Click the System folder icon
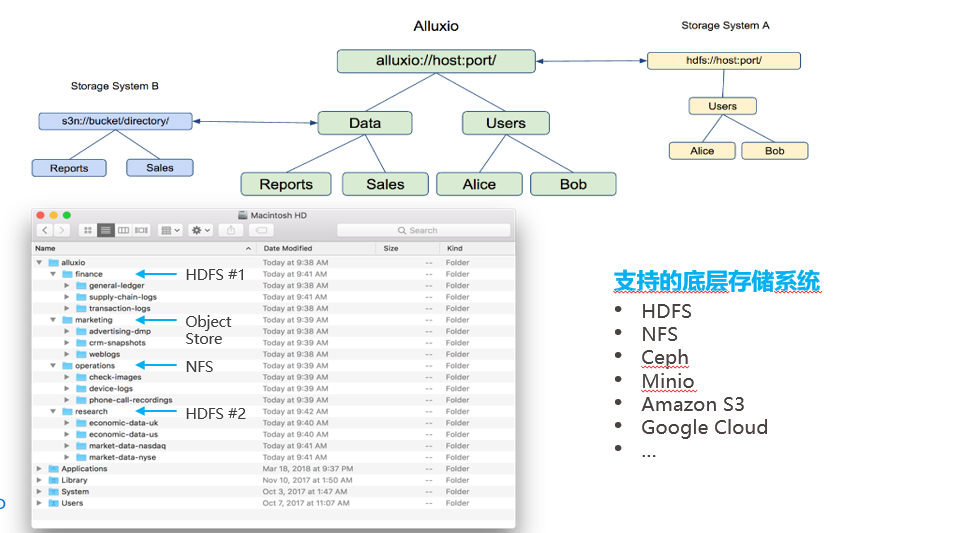 (x=54, y=492)
